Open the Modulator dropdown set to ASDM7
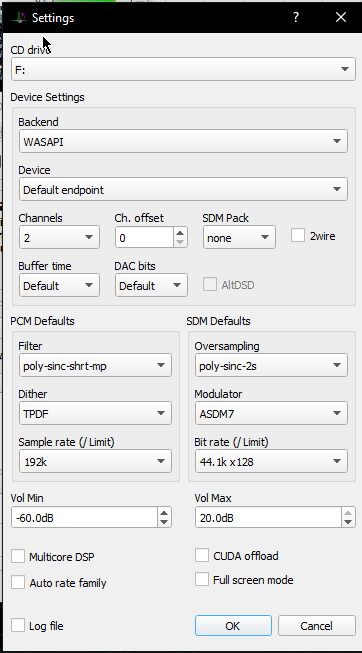 271,413
